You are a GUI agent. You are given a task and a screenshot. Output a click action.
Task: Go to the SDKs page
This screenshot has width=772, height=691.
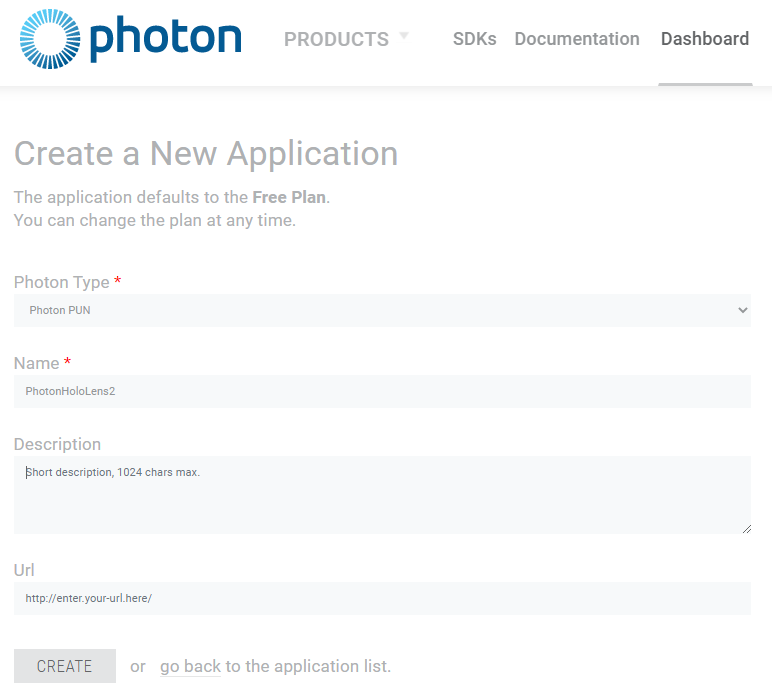(x=474, y=39)
